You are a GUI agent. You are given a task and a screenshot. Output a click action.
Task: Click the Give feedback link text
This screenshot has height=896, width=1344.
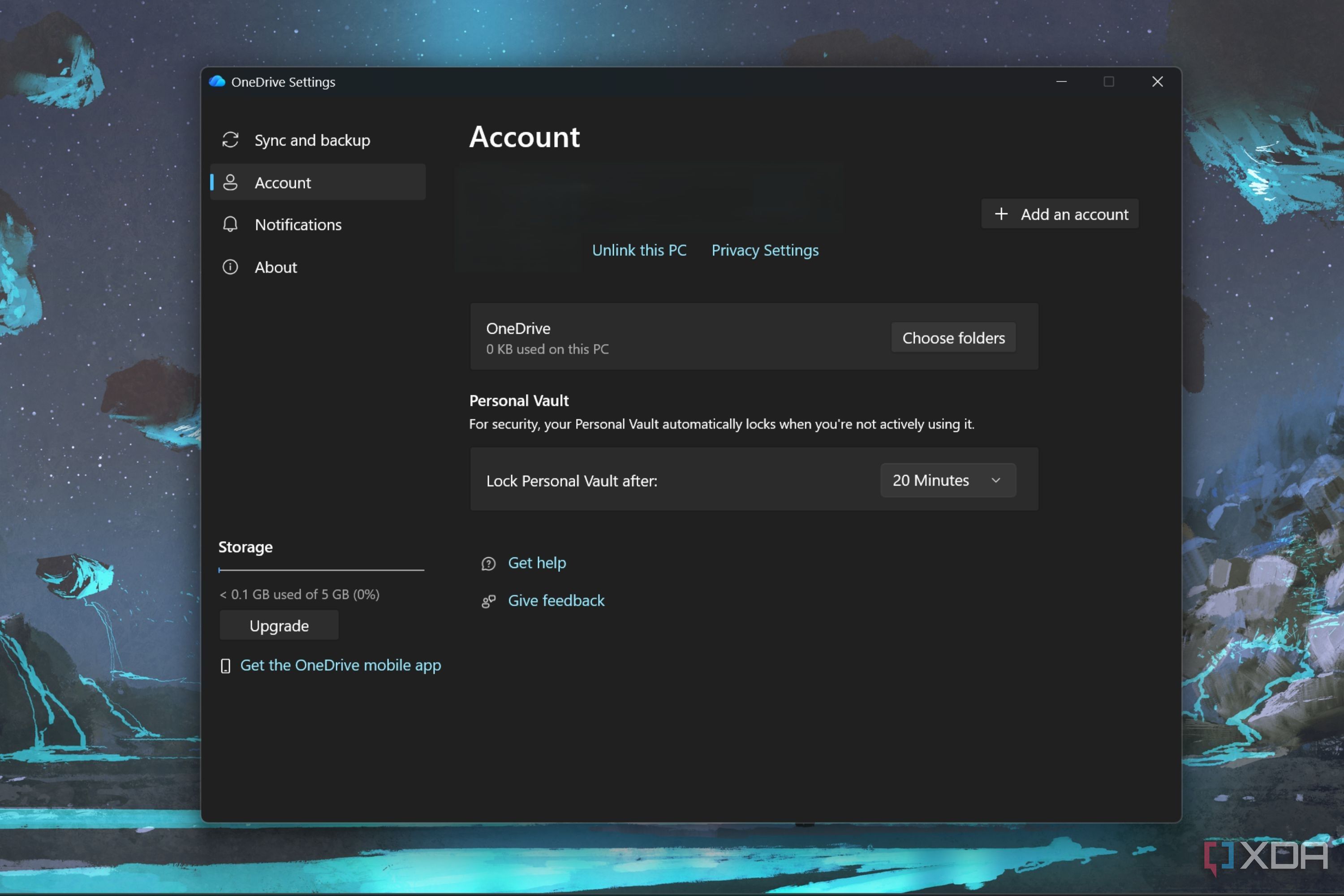pos(556,601)
